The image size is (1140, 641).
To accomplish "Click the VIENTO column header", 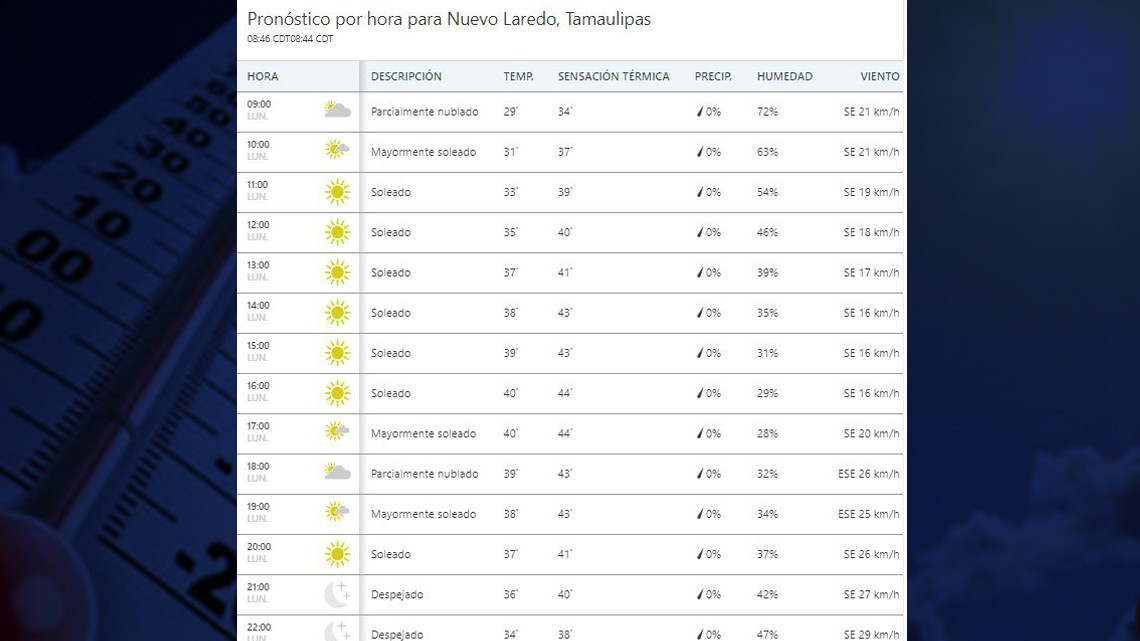I will coord(880,76).
